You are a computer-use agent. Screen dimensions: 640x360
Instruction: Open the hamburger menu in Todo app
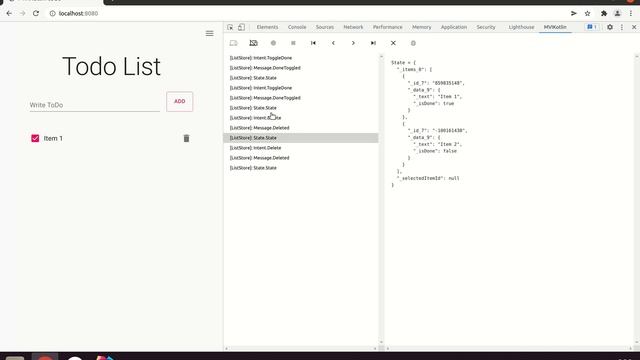(x=209, y=33)
